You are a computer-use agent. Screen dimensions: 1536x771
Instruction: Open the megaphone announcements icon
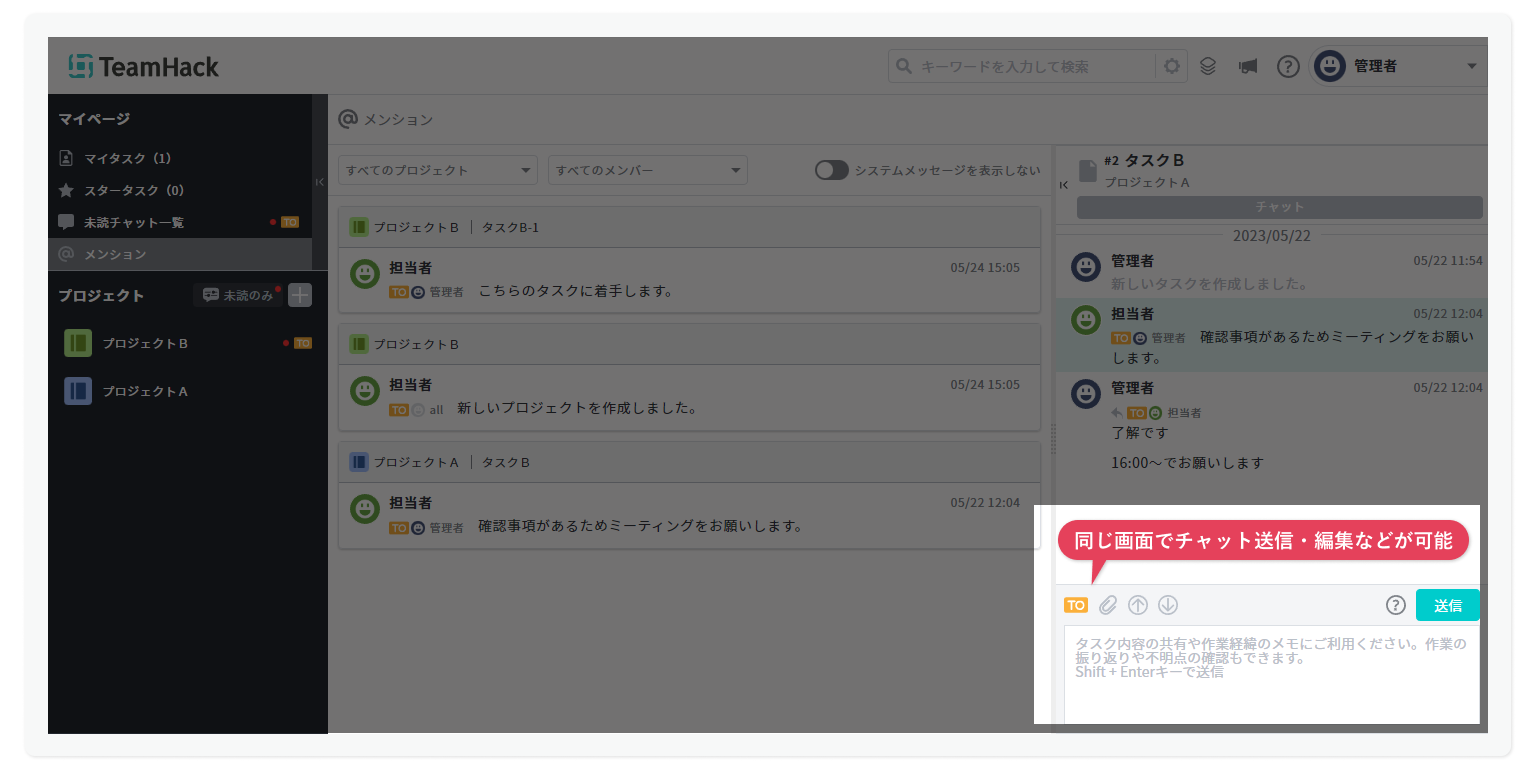[x=1247, y=67]
